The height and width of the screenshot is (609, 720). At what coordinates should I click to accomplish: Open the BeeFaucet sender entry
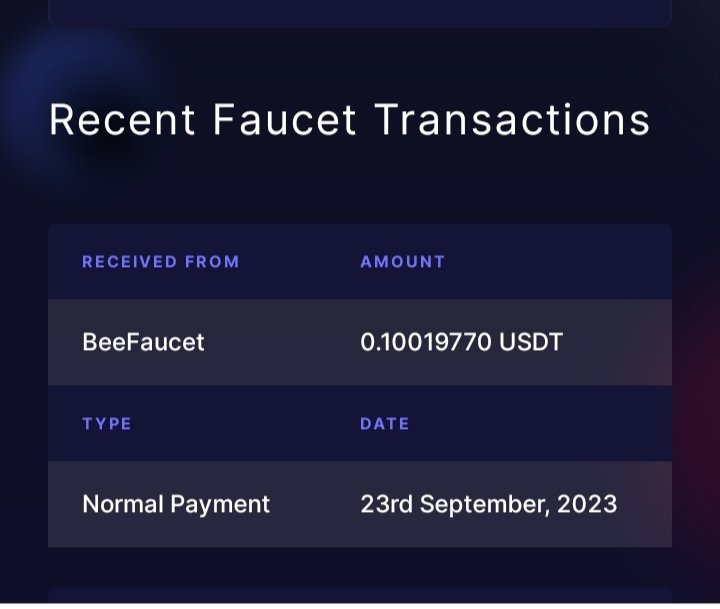[x=143, y=342]
